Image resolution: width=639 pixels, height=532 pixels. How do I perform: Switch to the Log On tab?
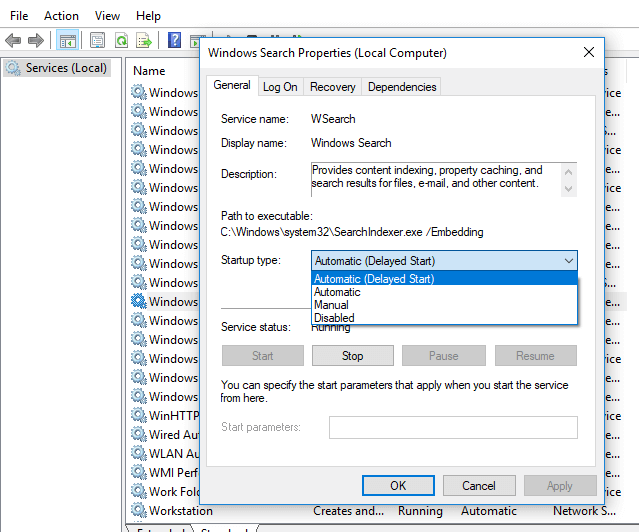point(280,87)
